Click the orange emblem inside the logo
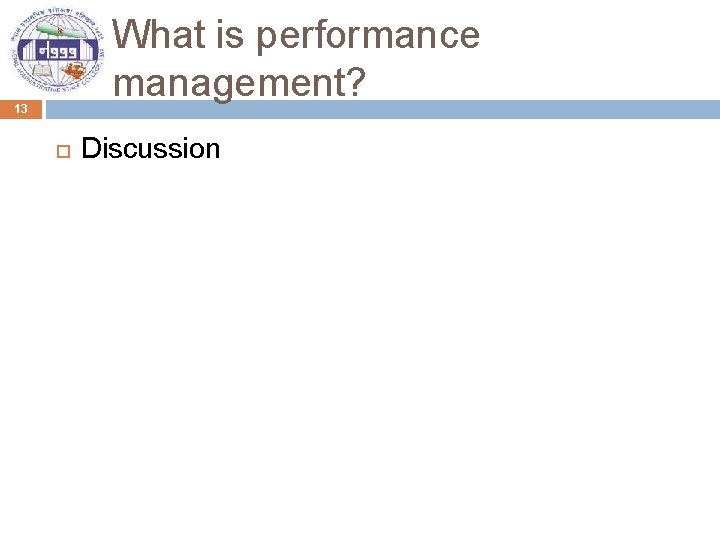This screenshot has height=540, width=720. [74, 70]
